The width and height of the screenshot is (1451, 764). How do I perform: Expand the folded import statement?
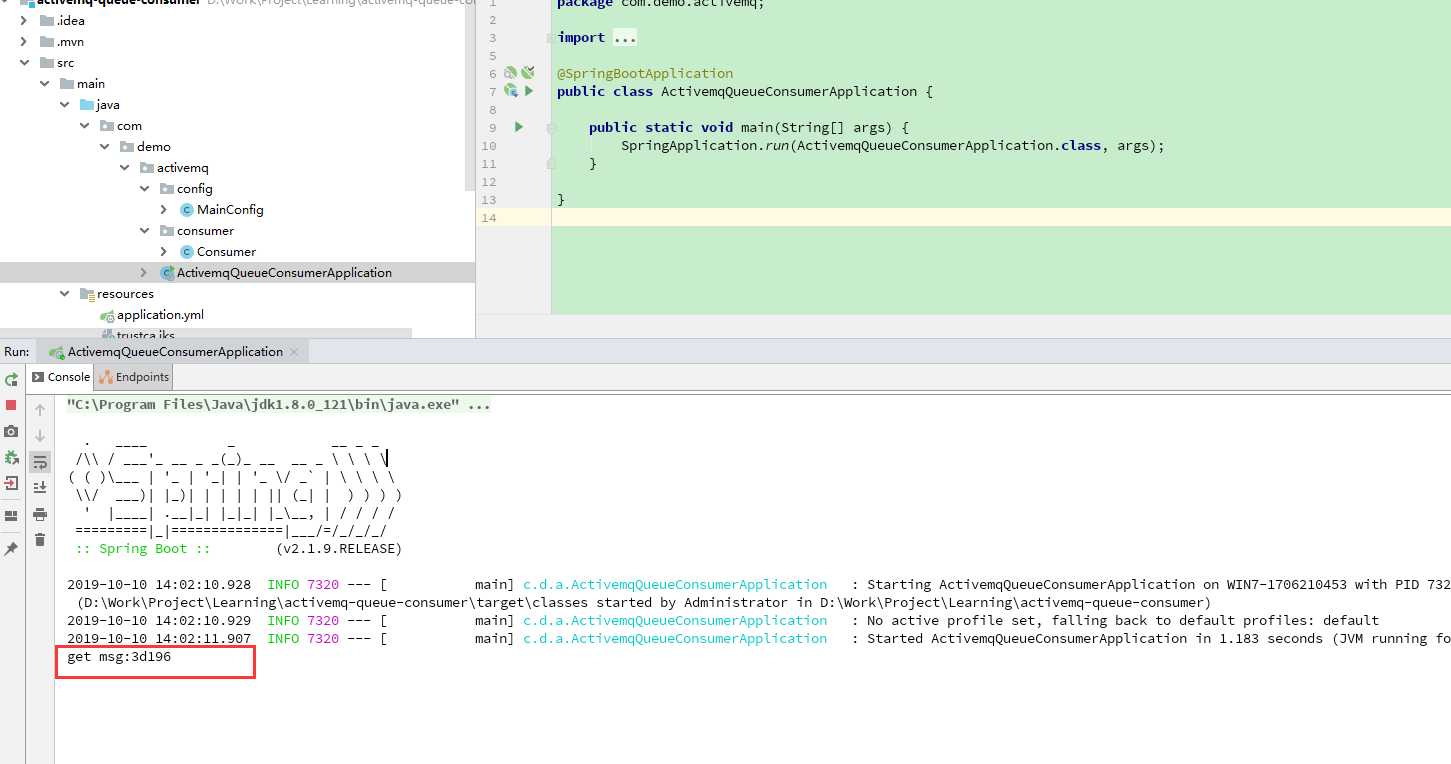pos(624,38)
